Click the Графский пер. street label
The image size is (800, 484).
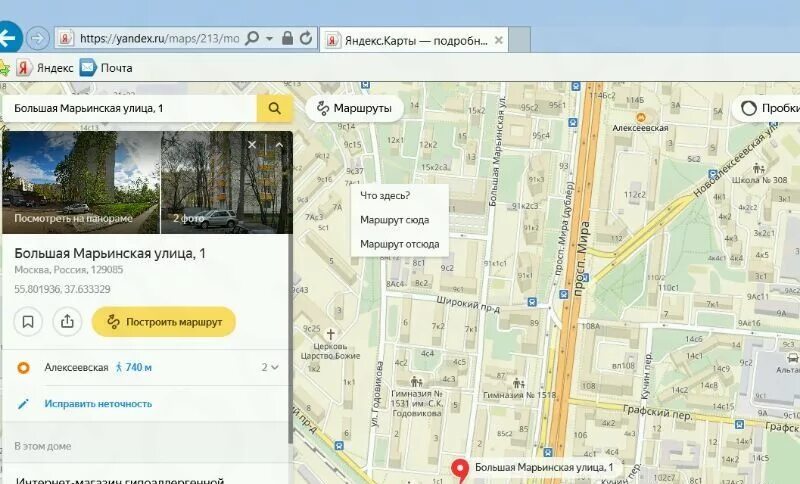[x=658, y=412]
